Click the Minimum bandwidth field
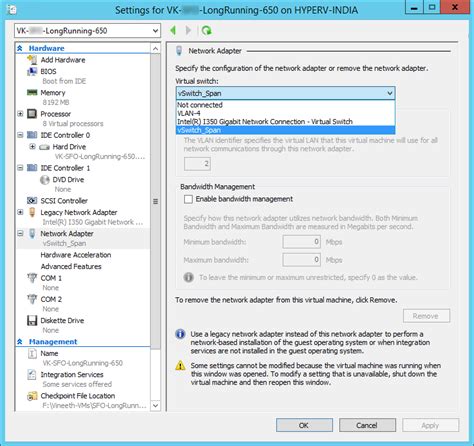 pos(302,242)
